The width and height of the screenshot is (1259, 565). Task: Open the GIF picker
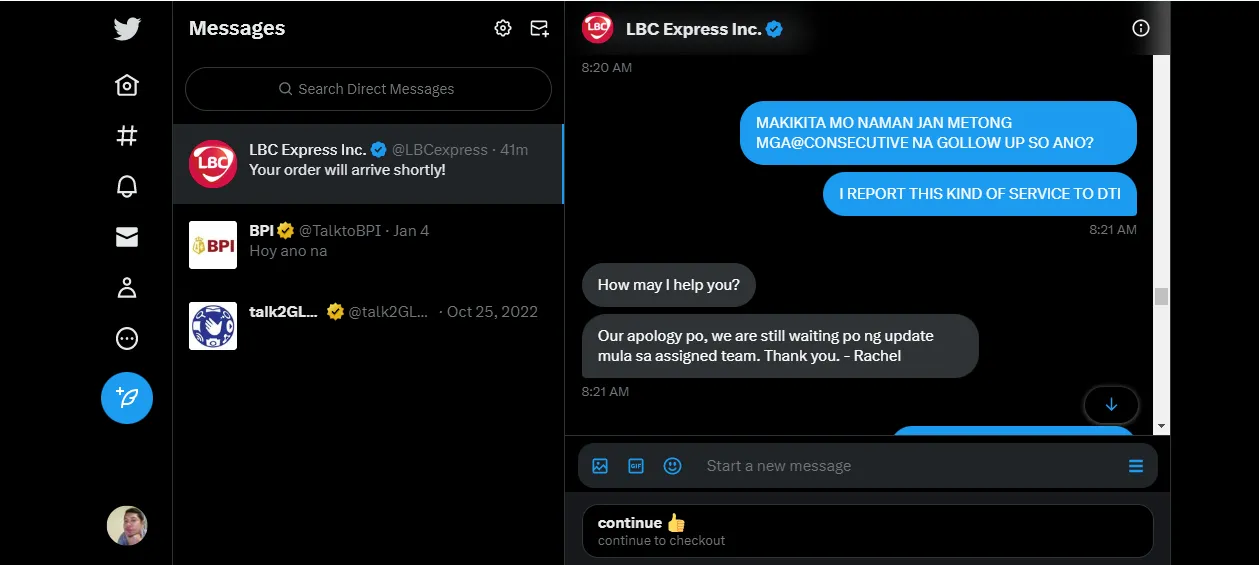click(636, 465)
